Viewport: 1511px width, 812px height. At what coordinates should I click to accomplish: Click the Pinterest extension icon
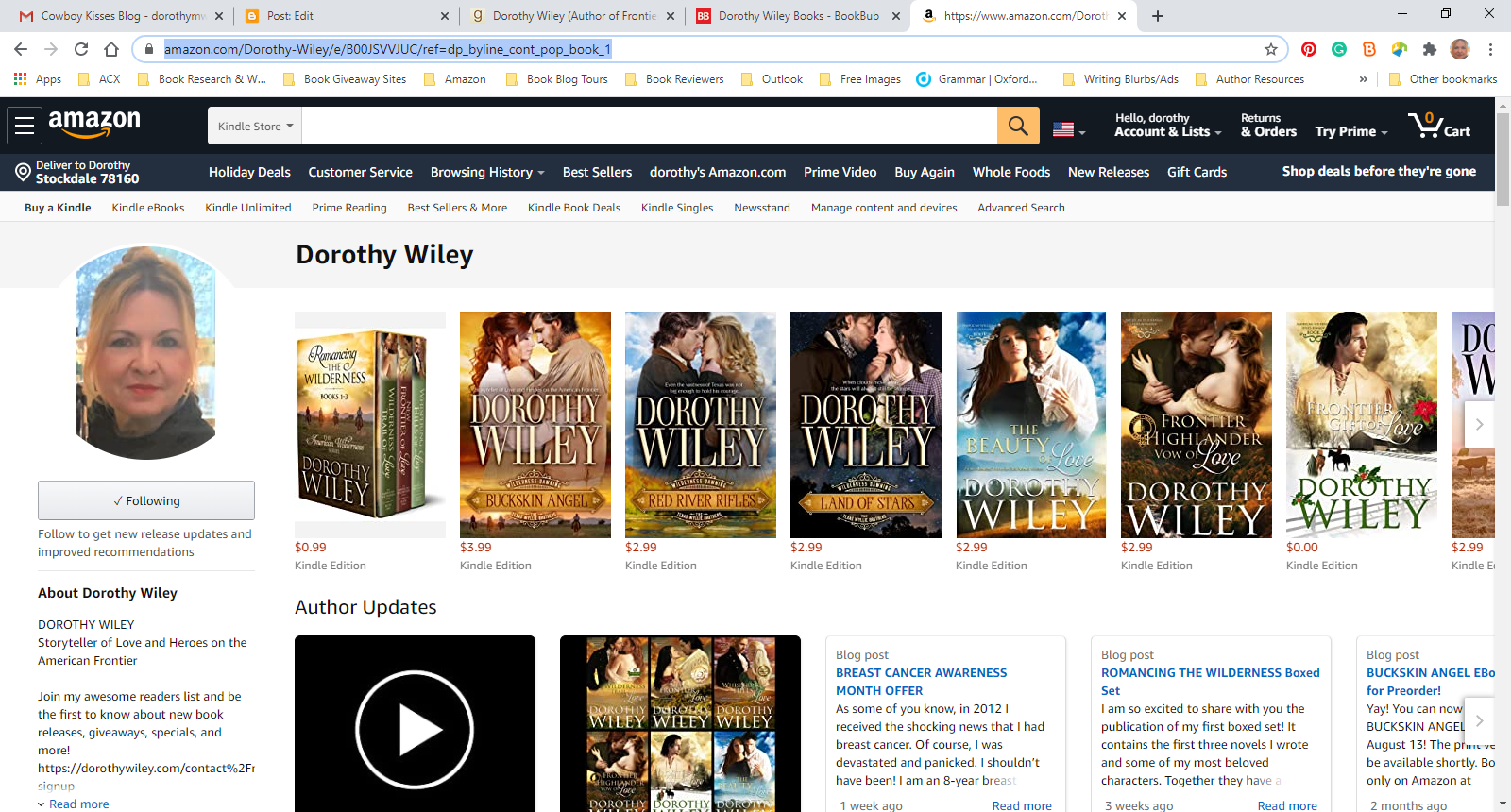1309,49
